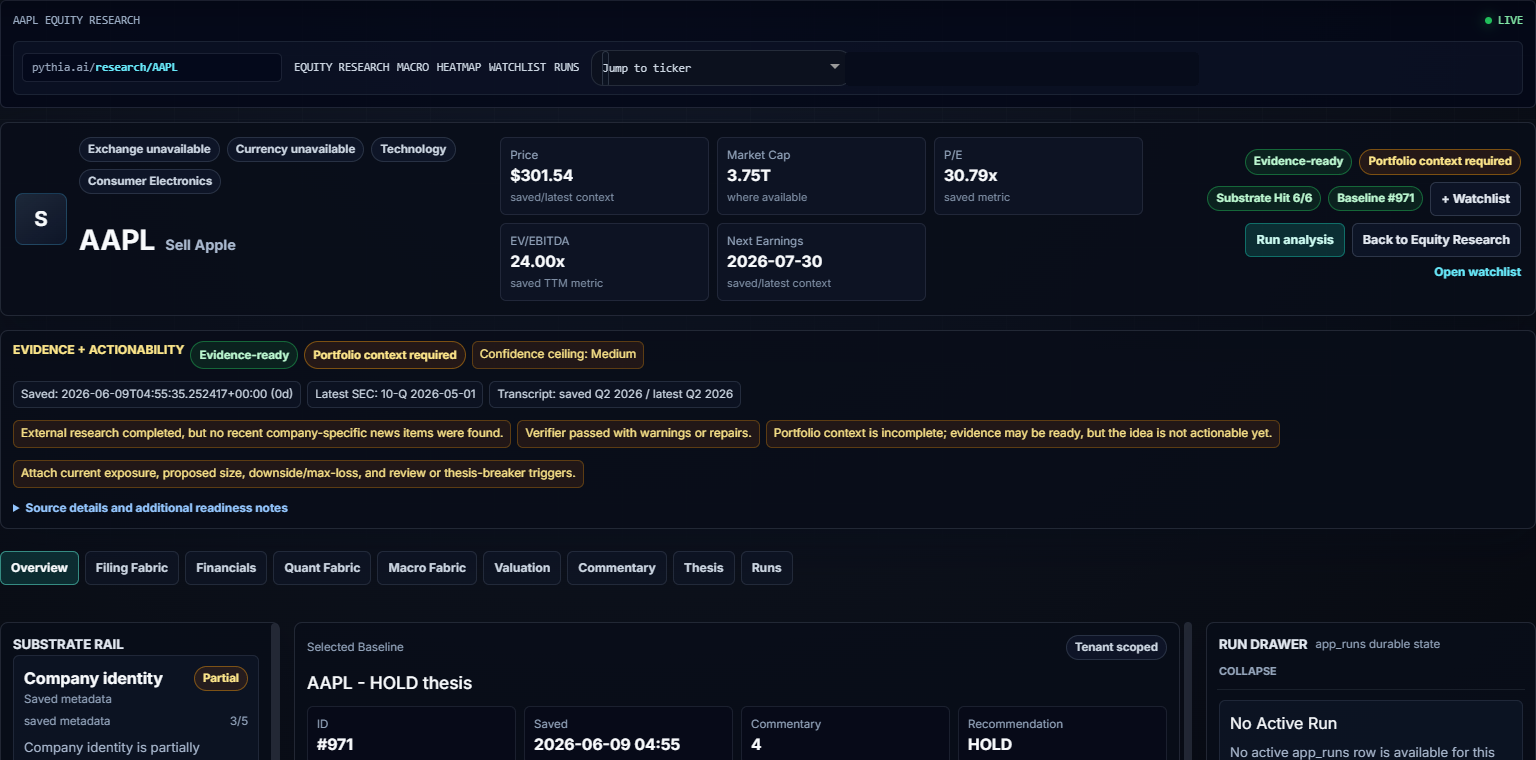
Task: Click the No Active Run heading
Action: tap(1283, 723)
